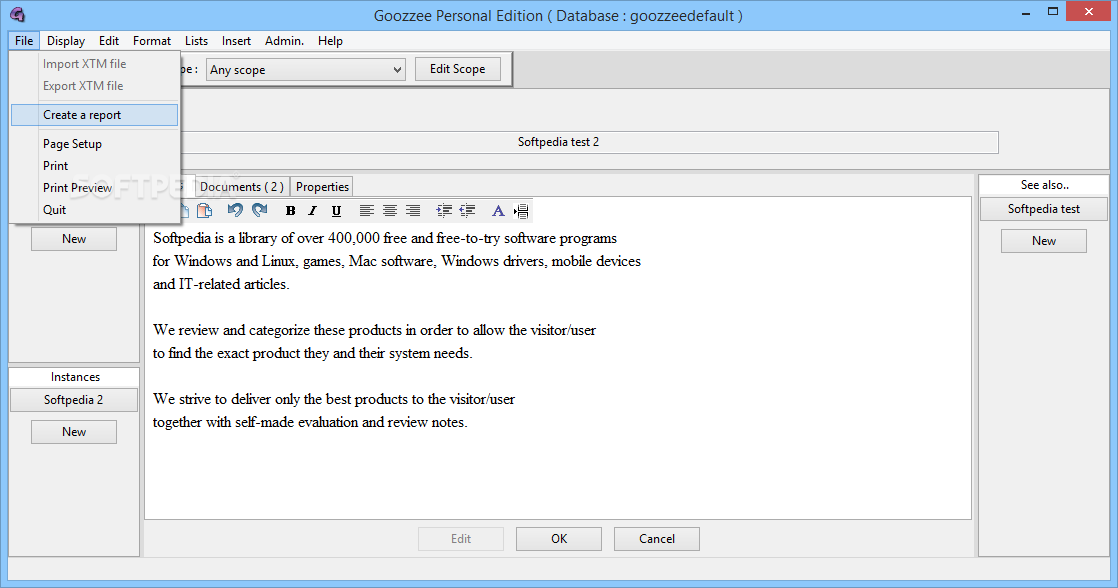This screenshot has width=1118, height=588.
Task: Align text left
Action: [366, 211]
